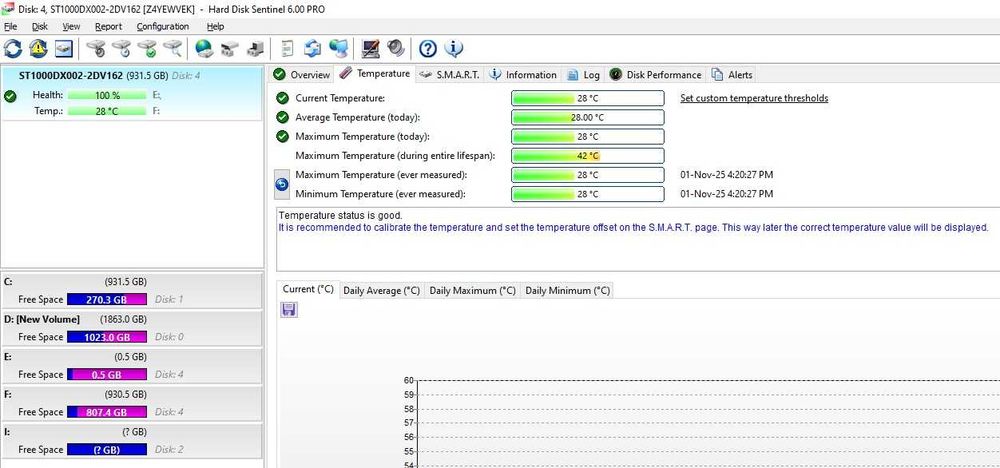Click the C: free space 270.3 GB bar
The image size is (1000, 468).
coord(107,299)
